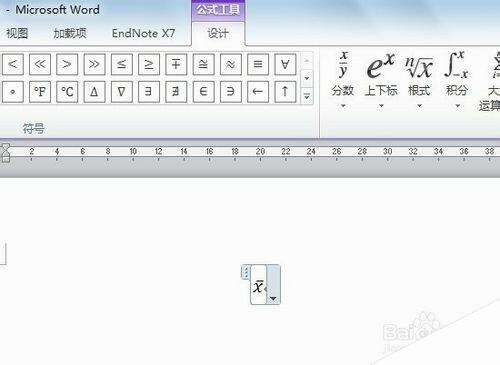This screenshot has height=365, width=500.
Task: Select the 设计 design tab
Action: pos(218,33)
